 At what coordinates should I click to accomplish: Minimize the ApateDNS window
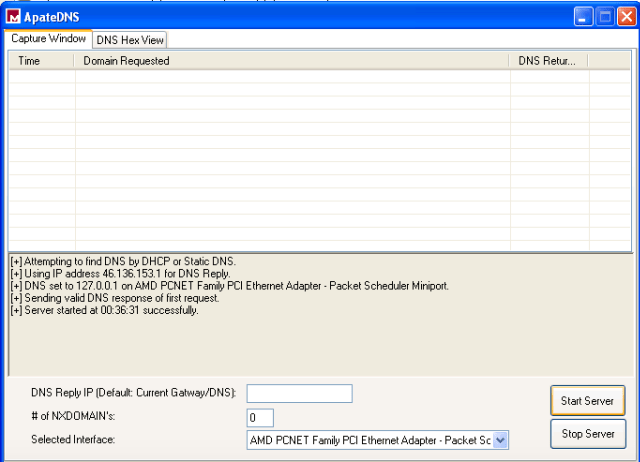[x=584, y=17]
